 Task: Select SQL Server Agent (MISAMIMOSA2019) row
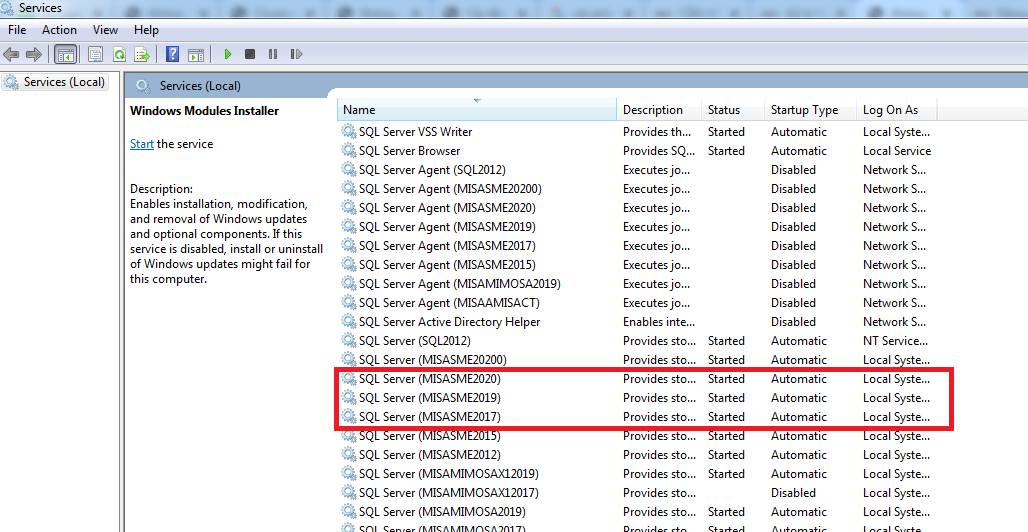(x=636, y=284)
